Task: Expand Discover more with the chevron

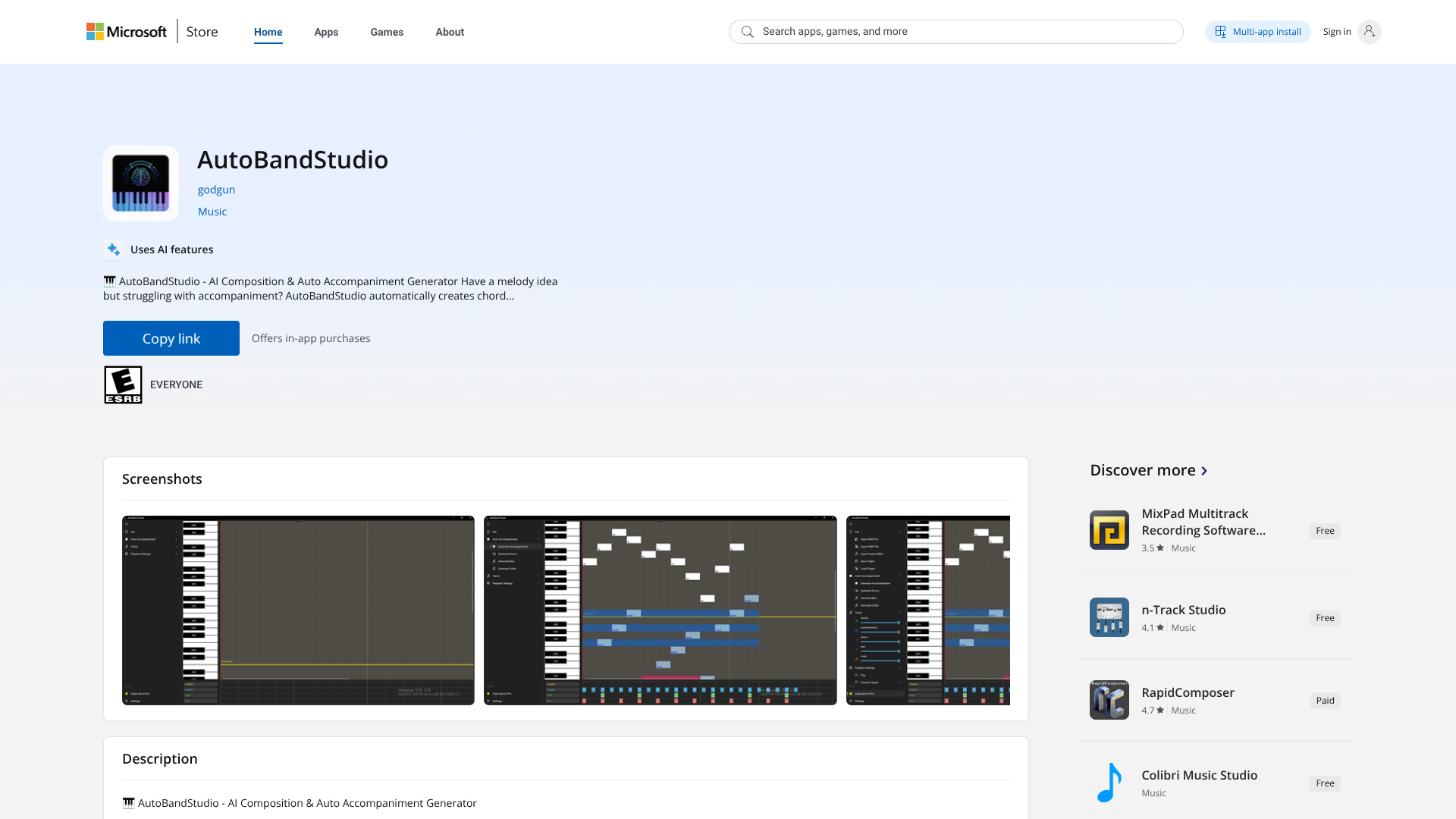Action: point(1204,471)
